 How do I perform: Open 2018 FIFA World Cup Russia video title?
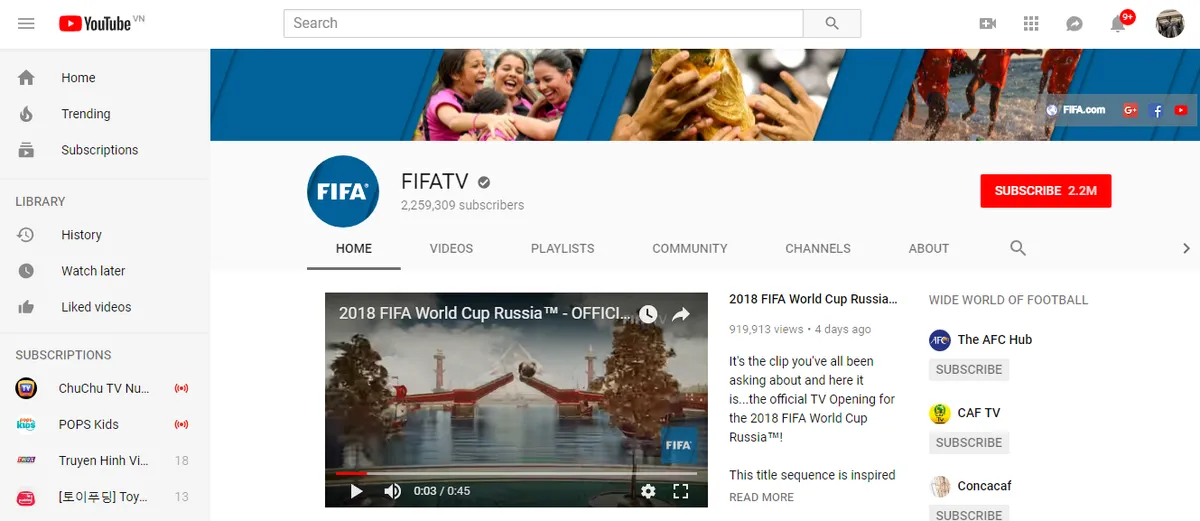(813, 299)
